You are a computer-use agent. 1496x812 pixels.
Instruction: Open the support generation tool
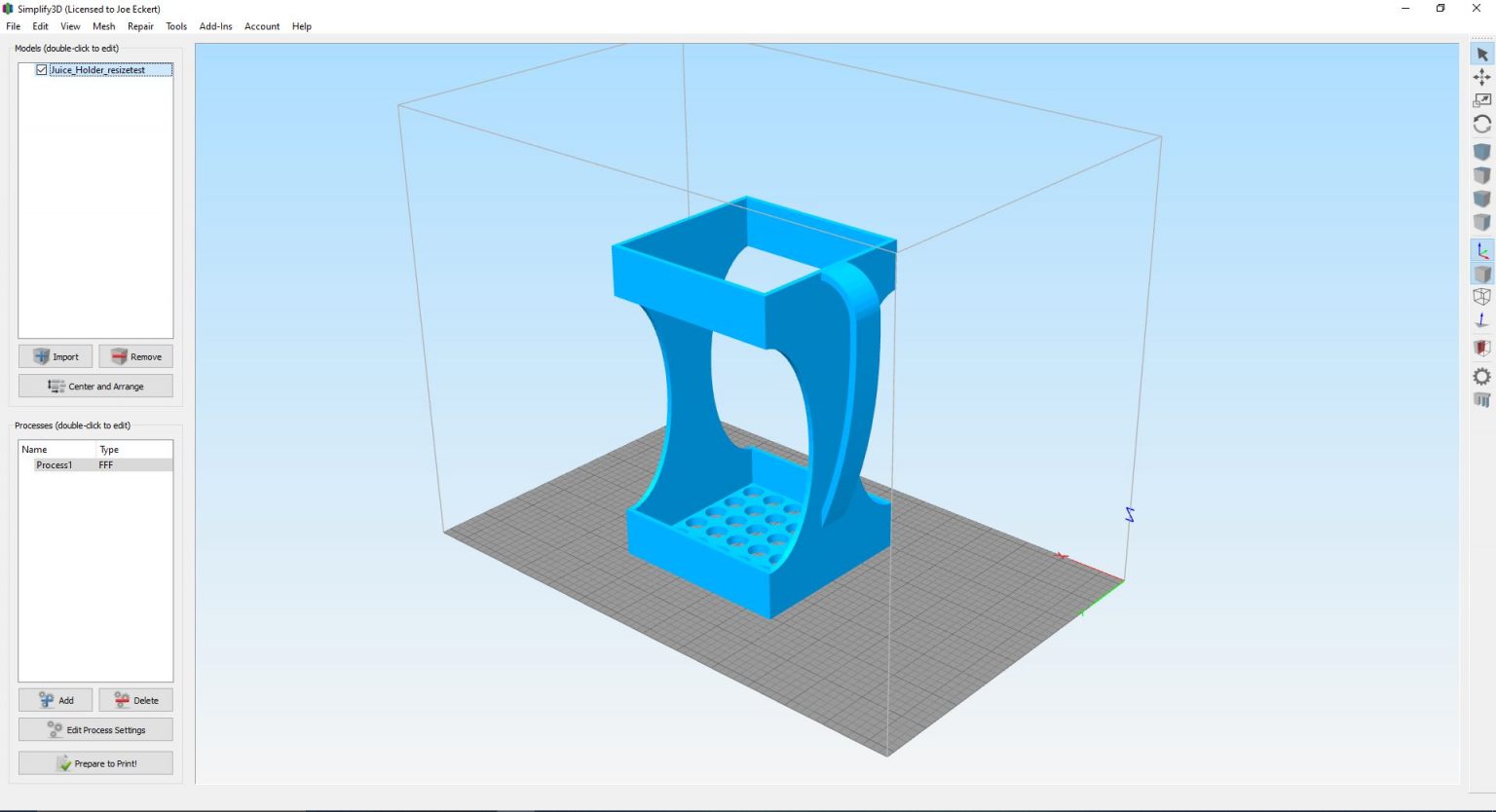click(x=1481, y=400)
